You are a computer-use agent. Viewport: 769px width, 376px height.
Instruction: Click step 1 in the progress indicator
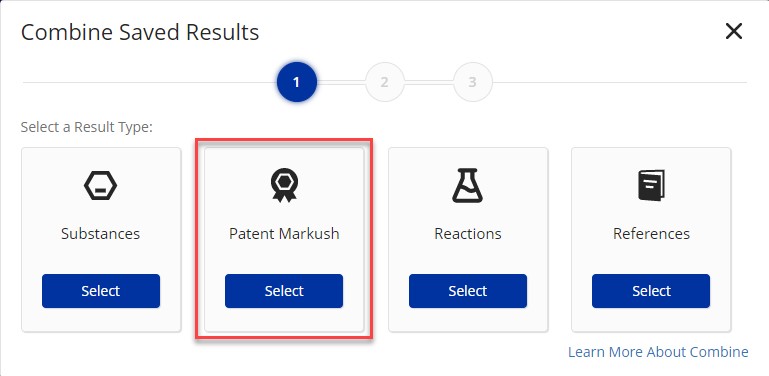coord(296,82)
